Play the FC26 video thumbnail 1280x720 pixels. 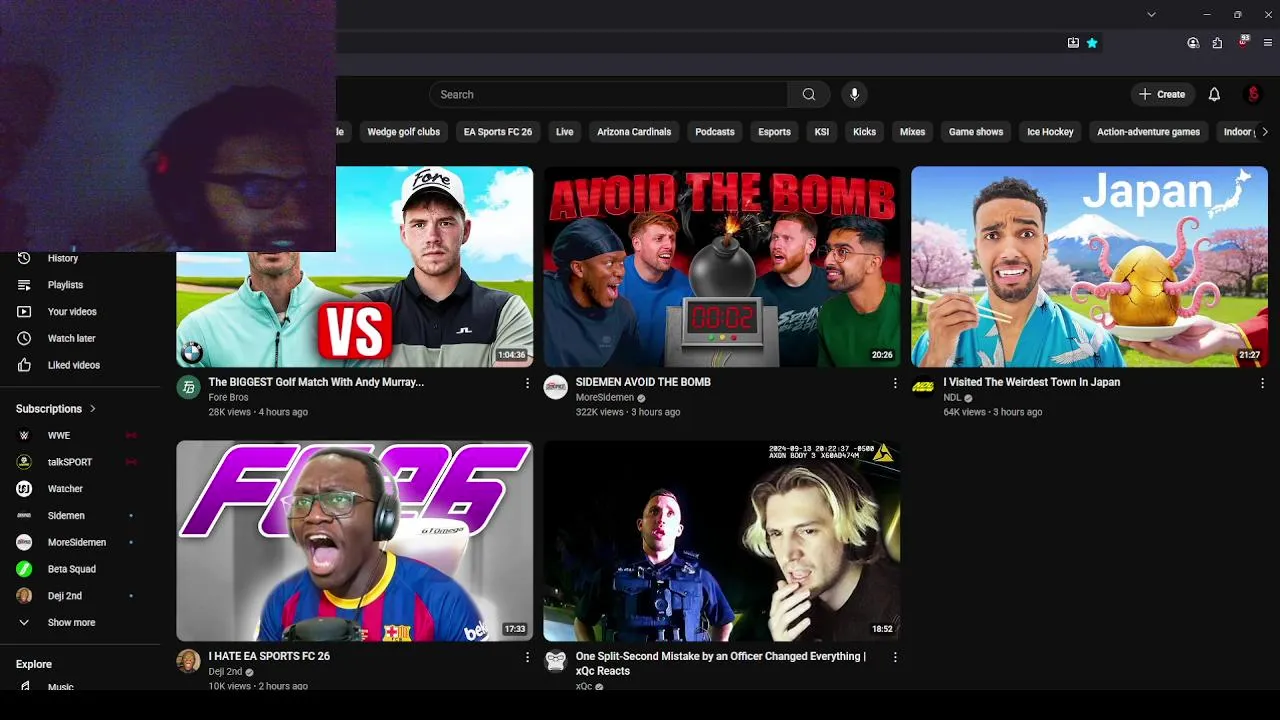click(355, 541)
